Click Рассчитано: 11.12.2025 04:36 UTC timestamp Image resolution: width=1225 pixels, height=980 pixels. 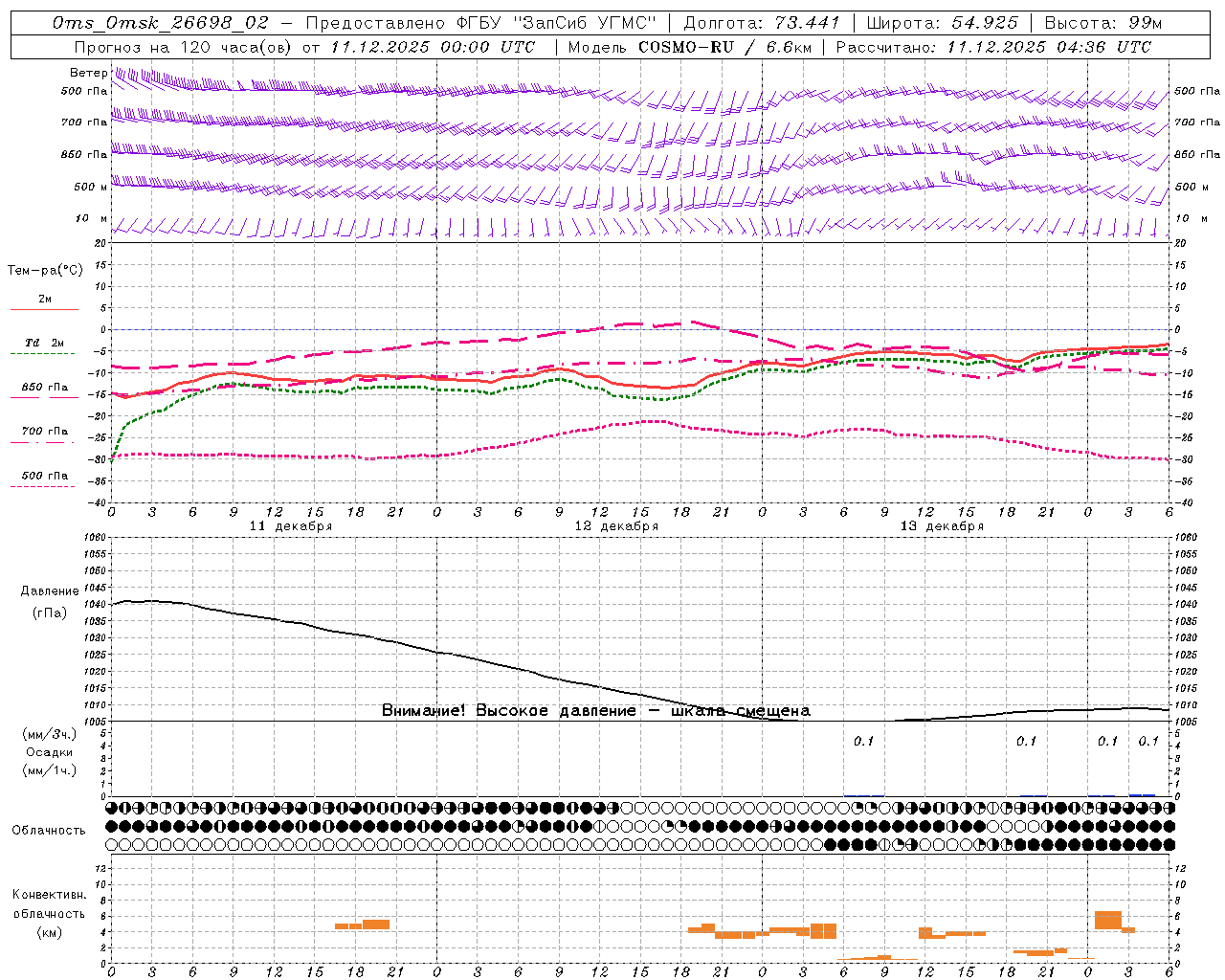point(993,47)
